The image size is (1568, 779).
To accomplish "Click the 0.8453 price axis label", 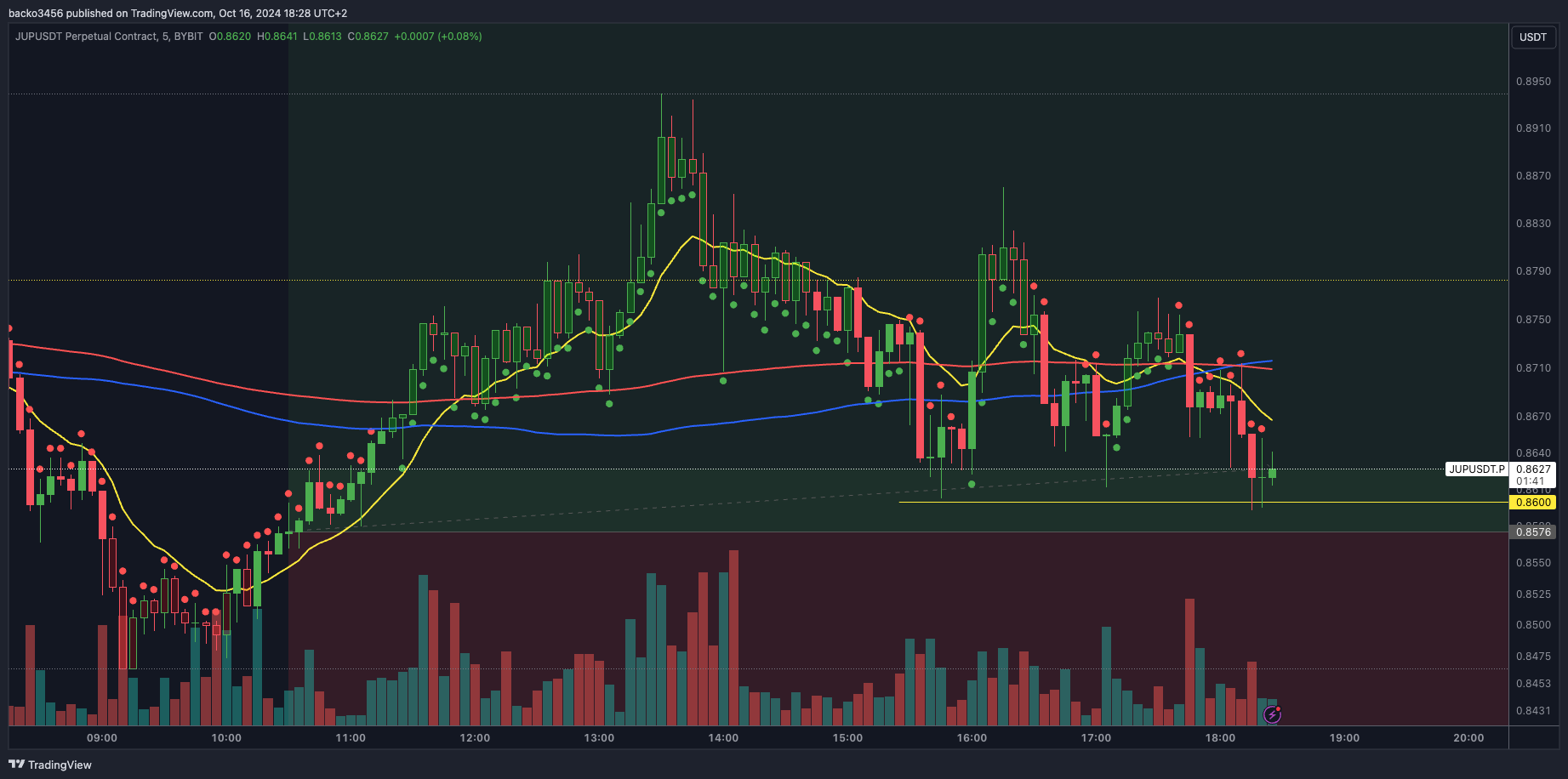I will (1533, 684).
